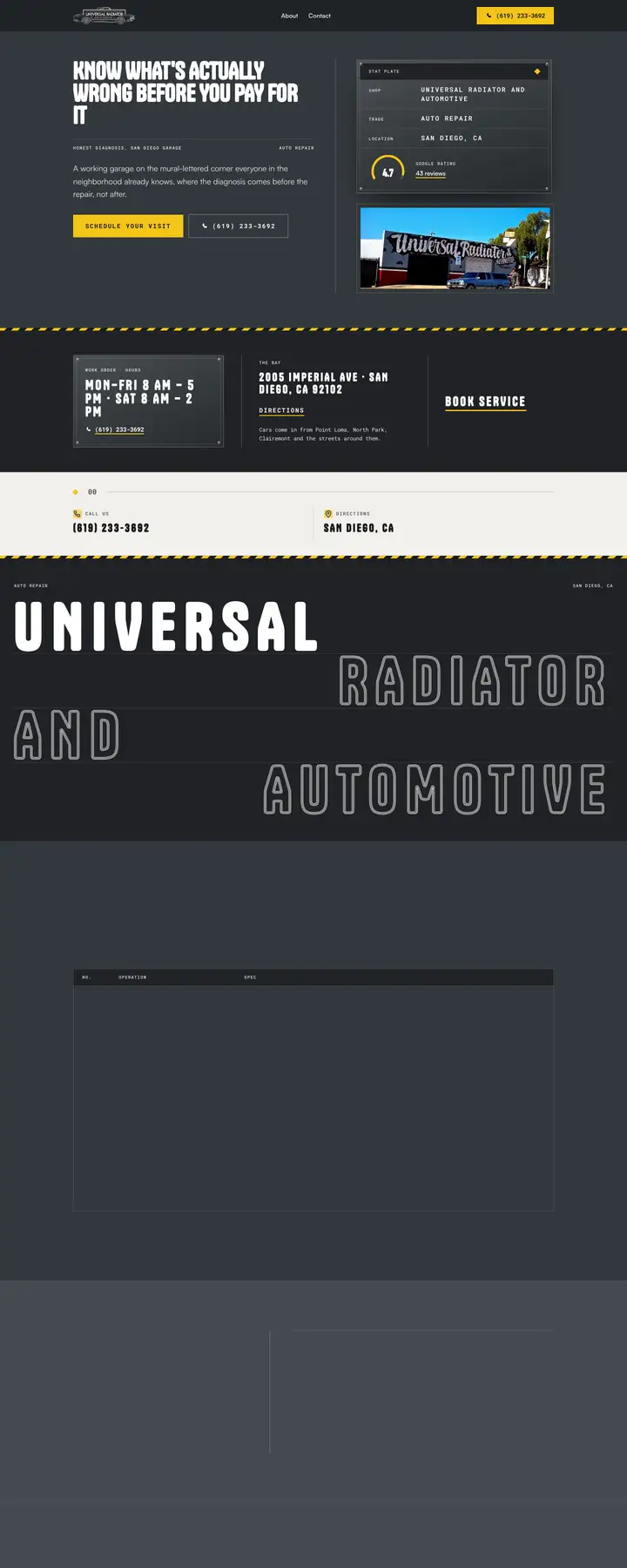Click the phone icon in hours card
Viewport: 627px width, 1568px height.
point(88,429)
